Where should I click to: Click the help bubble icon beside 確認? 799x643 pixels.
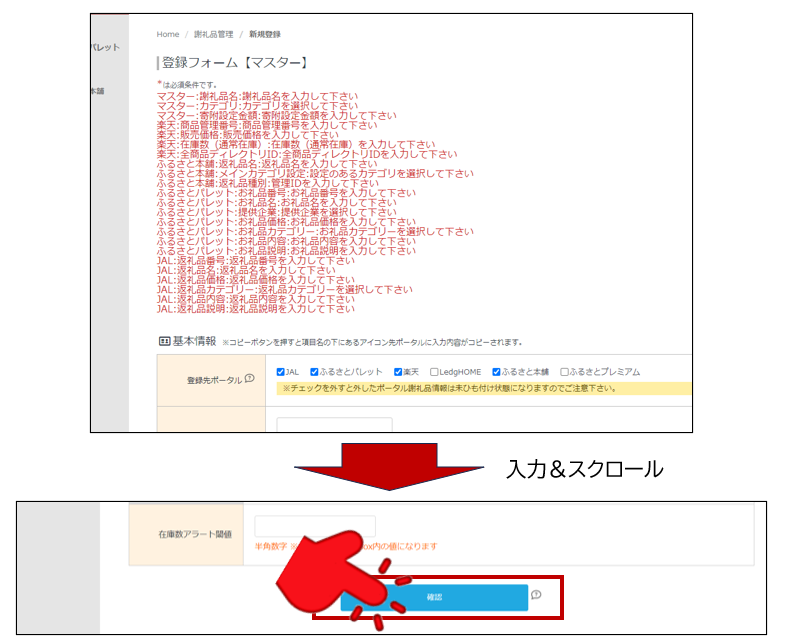[537, 595]
